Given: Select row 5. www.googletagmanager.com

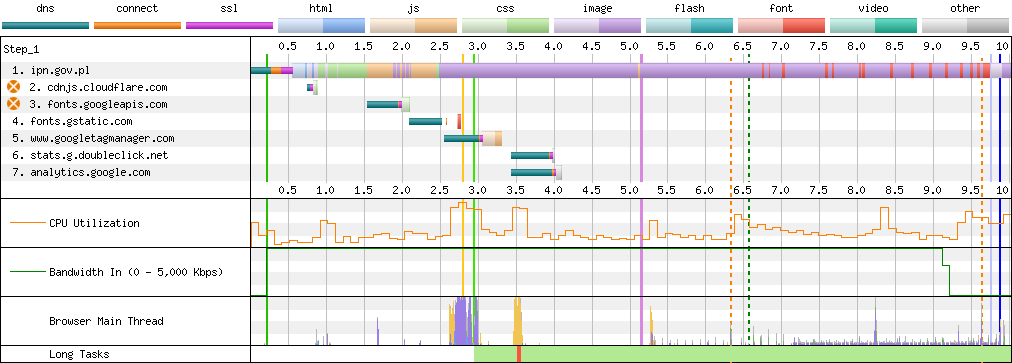Looking at the screenshot, I should (125, 138).
